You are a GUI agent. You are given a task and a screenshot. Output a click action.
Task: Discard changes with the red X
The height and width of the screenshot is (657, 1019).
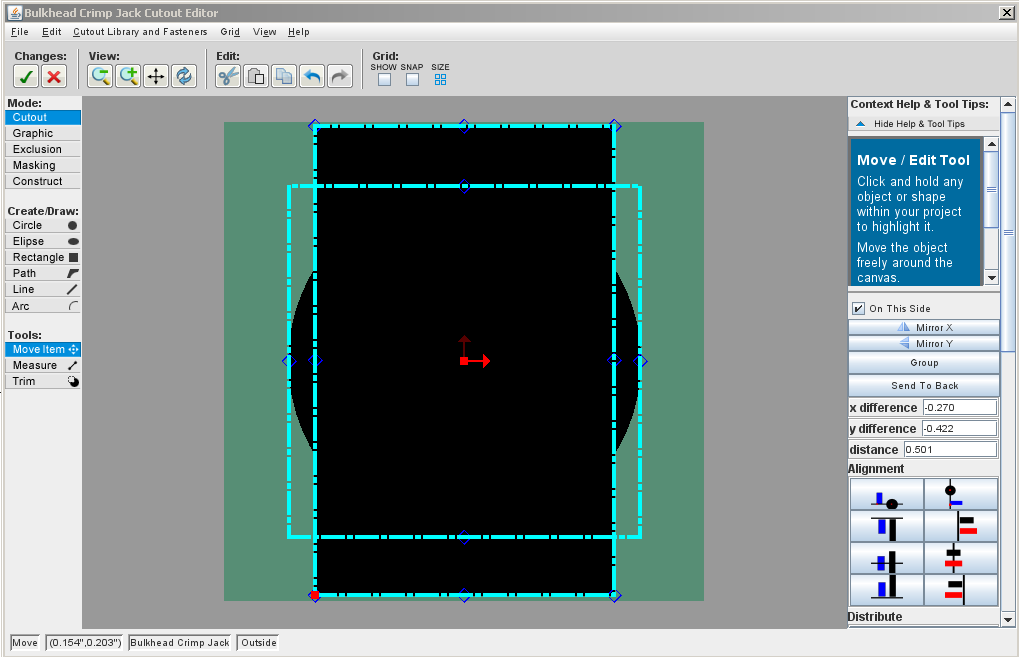(54, 76)
